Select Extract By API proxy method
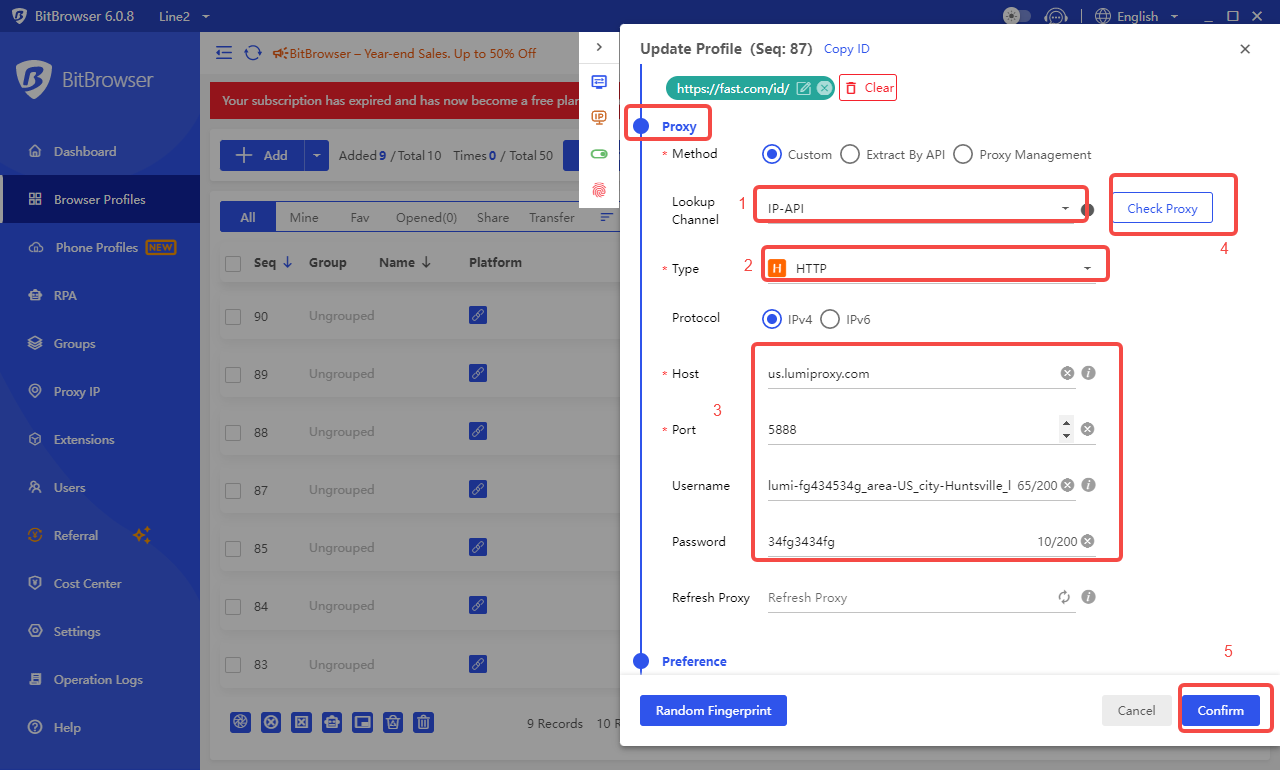 [x=850, y=154]
